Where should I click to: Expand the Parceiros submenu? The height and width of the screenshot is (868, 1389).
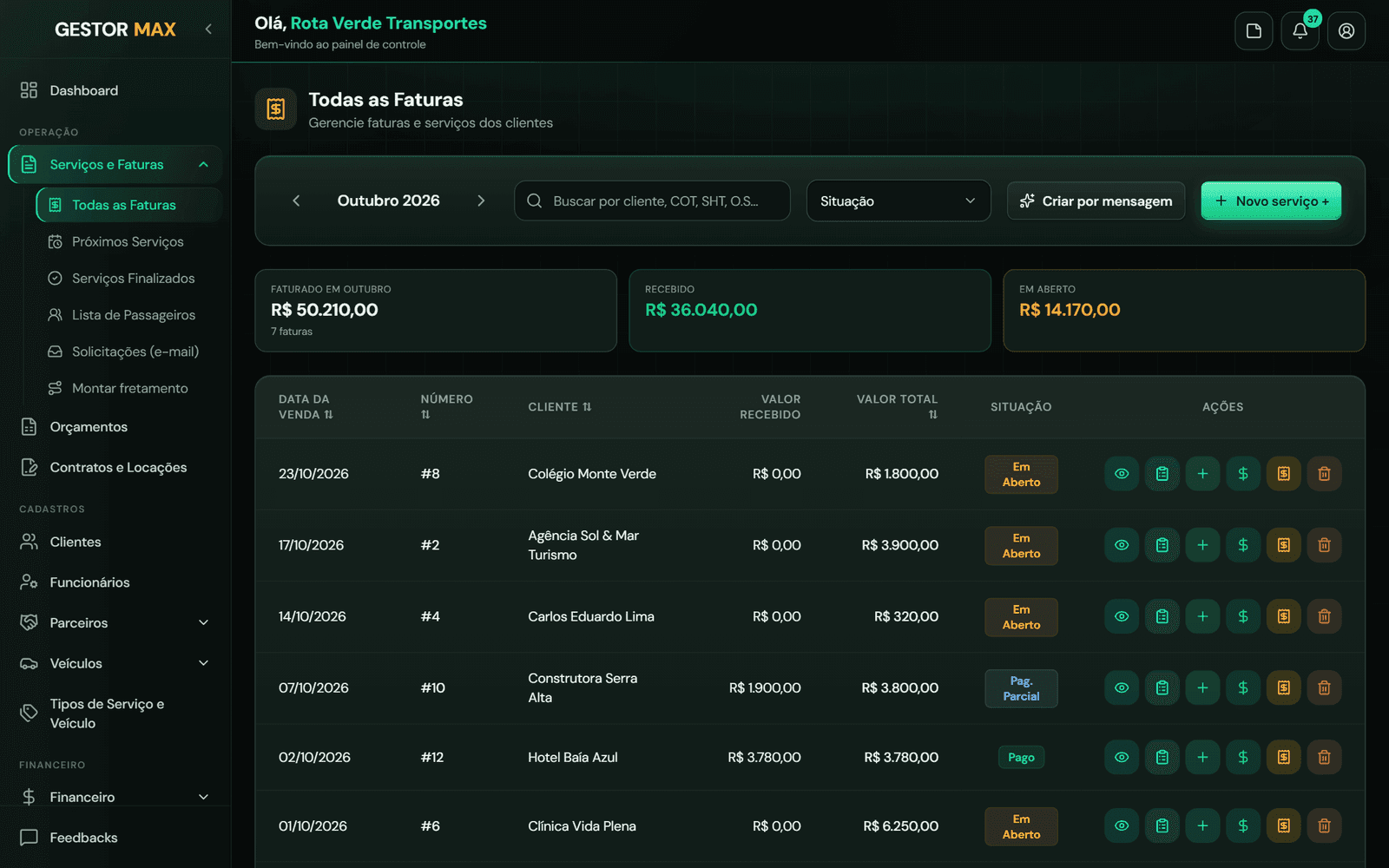tap(115, 622)
